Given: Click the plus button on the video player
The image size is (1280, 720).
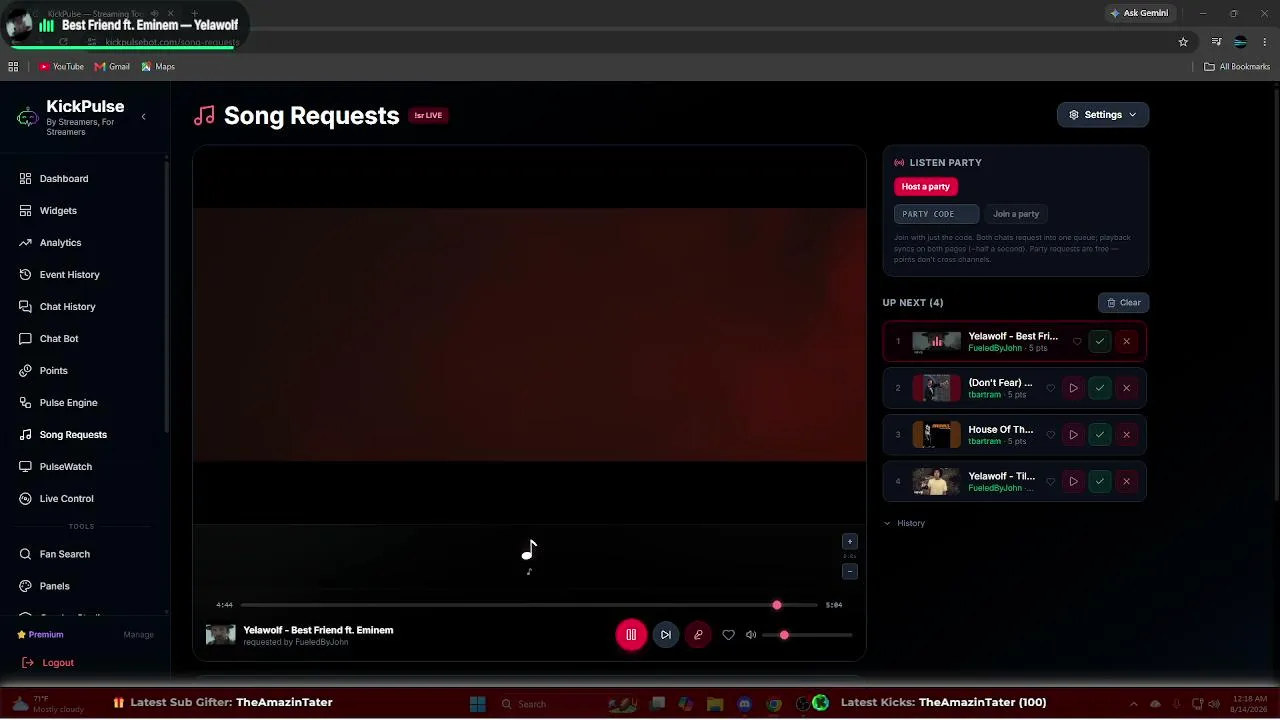Looking at the screenshot, I should [x=850, y=542].
